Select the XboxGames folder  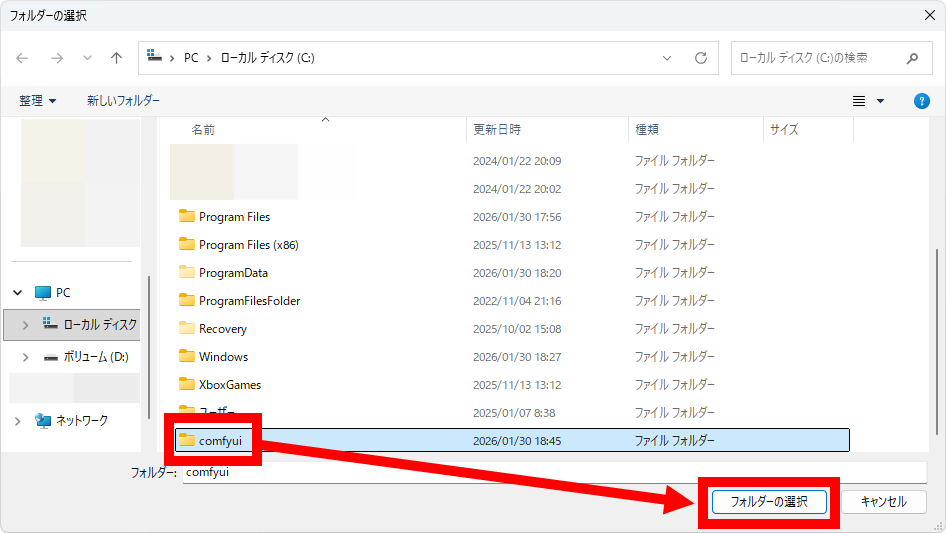click(x=229, y=384)
